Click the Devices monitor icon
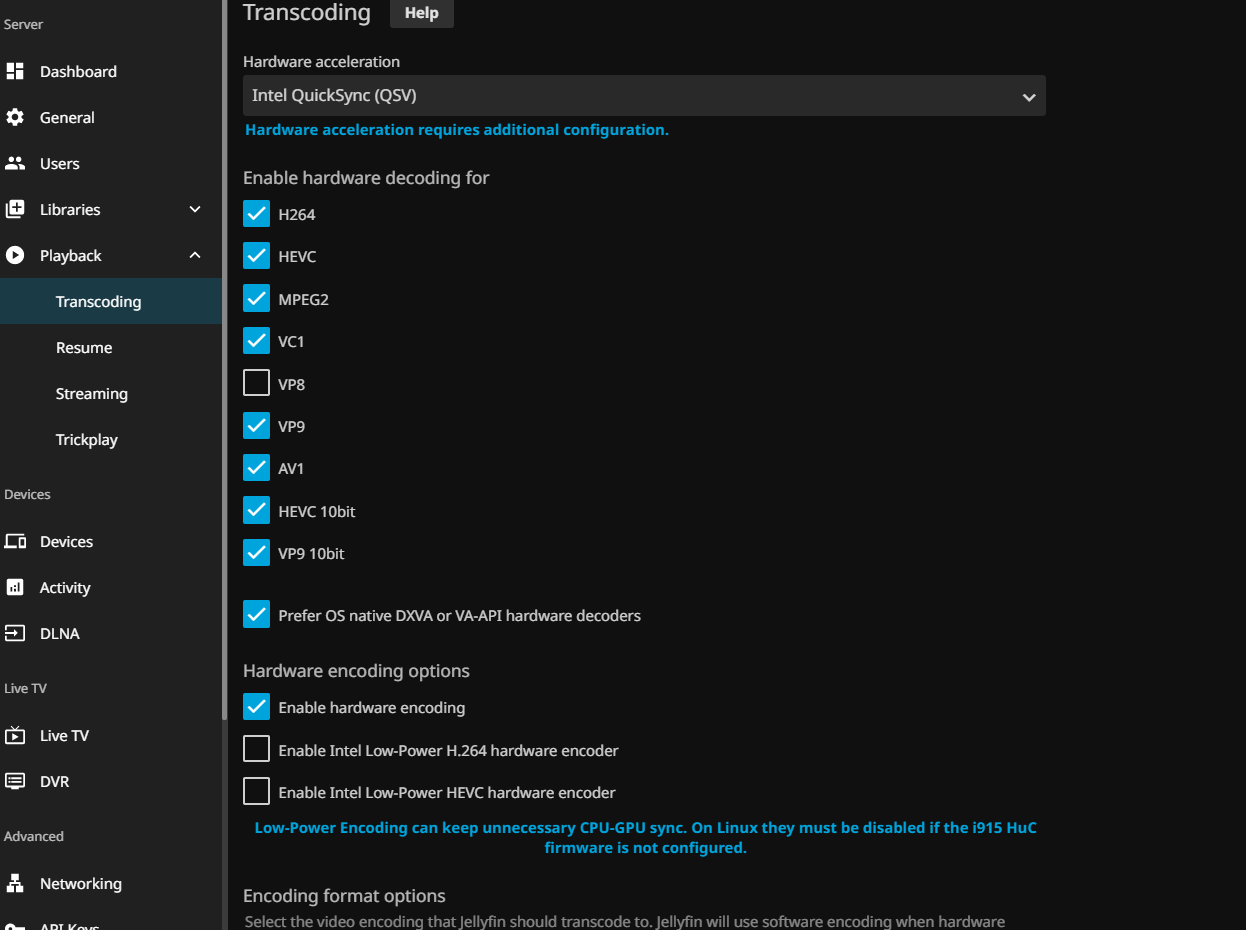1246x930 pixels. tap(15, 541)
